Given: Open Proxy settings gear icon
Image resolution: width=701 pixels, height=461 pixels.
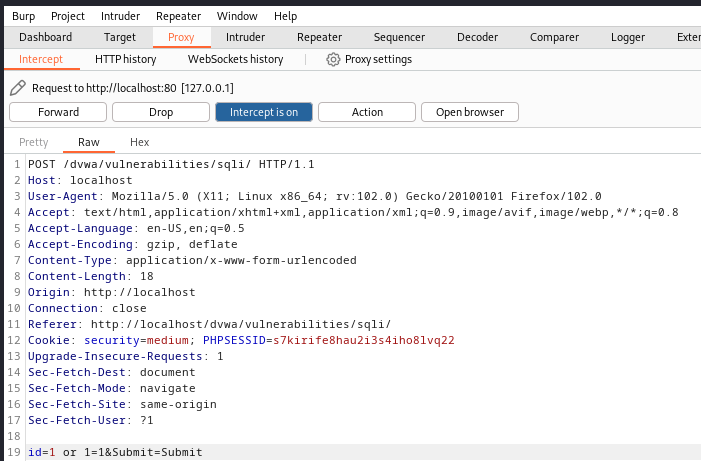Looking at the screenshot, I should click(333, 59).
